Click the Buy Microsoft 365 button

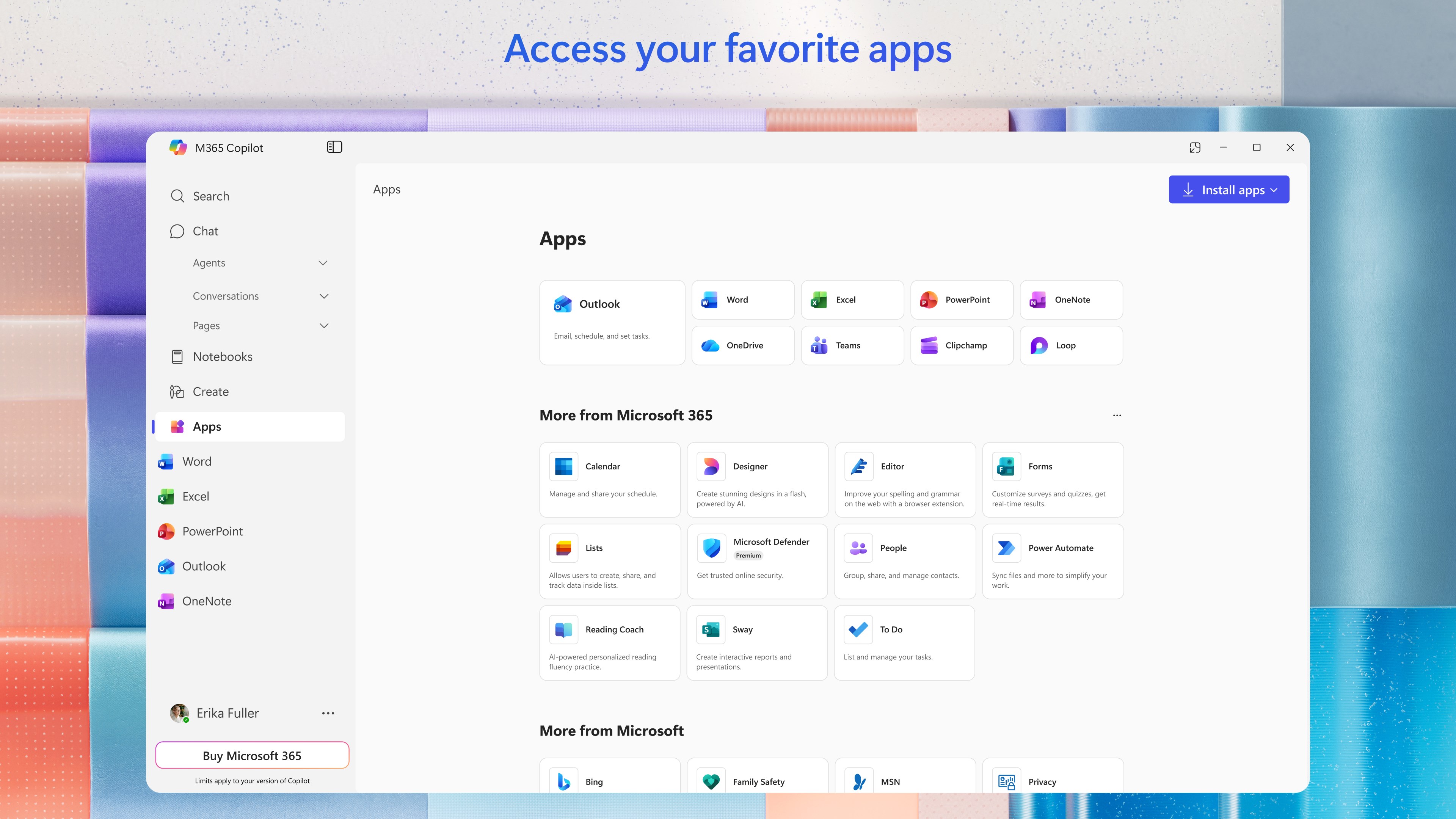[x=252, y=755]
